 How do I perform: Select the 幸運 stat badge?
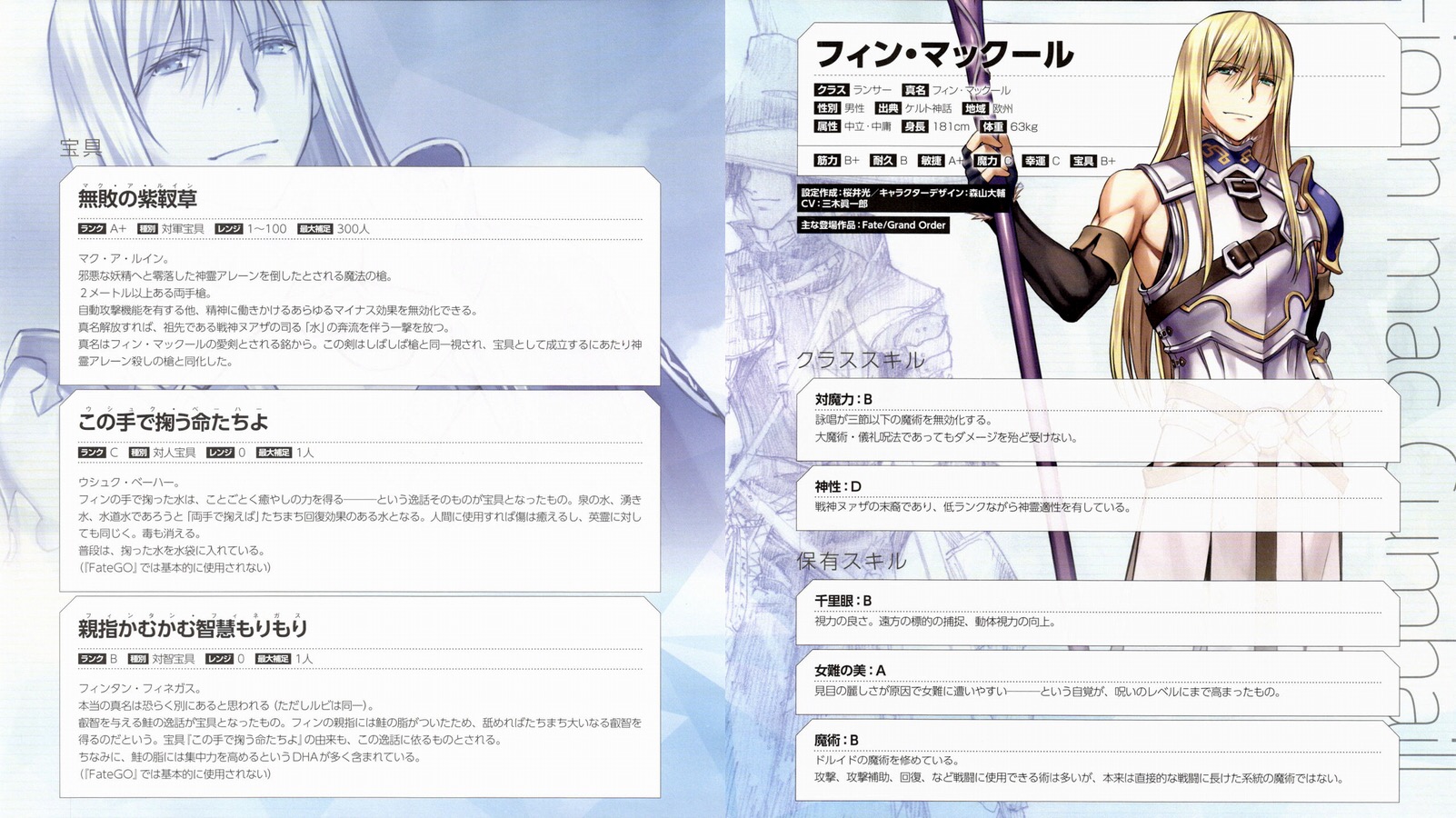pos(1035,161)
